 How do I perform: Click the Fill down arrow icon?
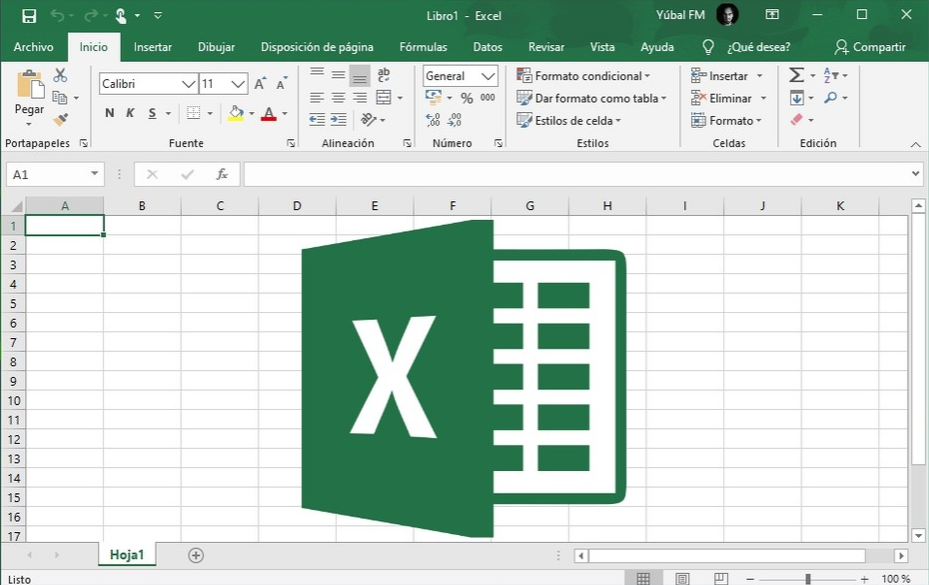pos(797,97)
